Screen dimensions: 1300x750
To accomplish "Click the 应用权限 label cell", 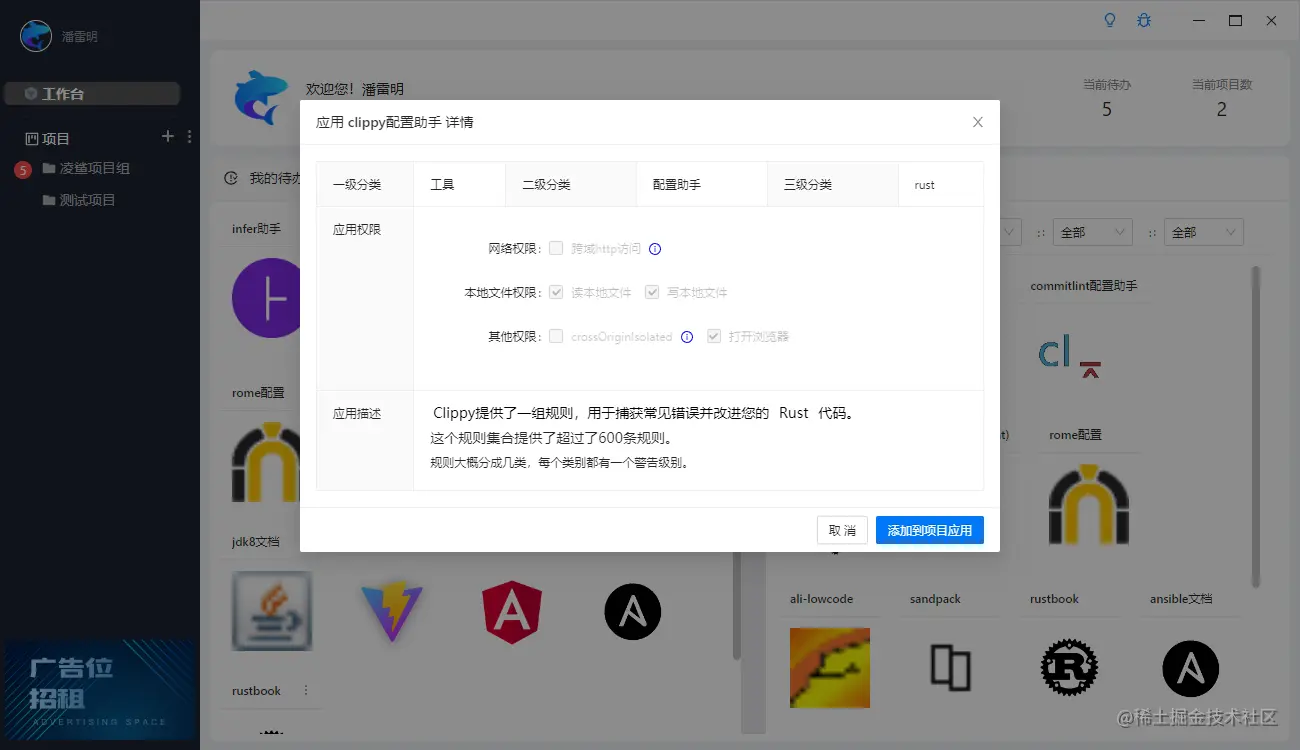I will (365, 298).
